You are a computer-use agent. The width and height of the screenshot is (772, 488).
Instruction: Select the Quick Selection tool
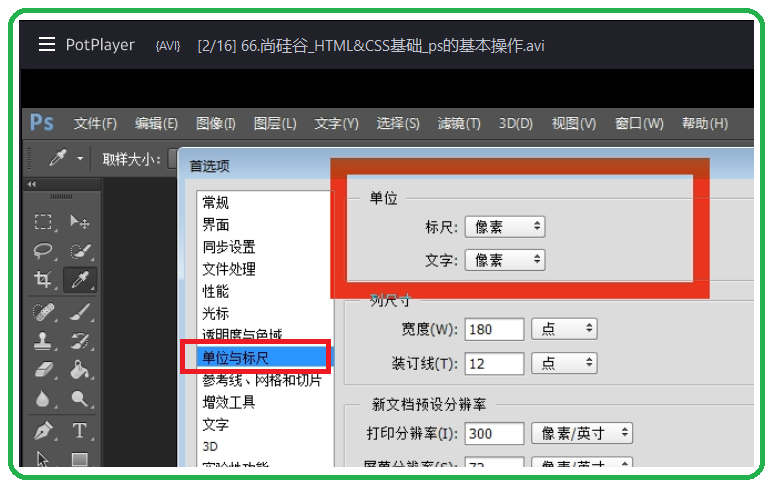pyautogui.click(x=80, y=251)
